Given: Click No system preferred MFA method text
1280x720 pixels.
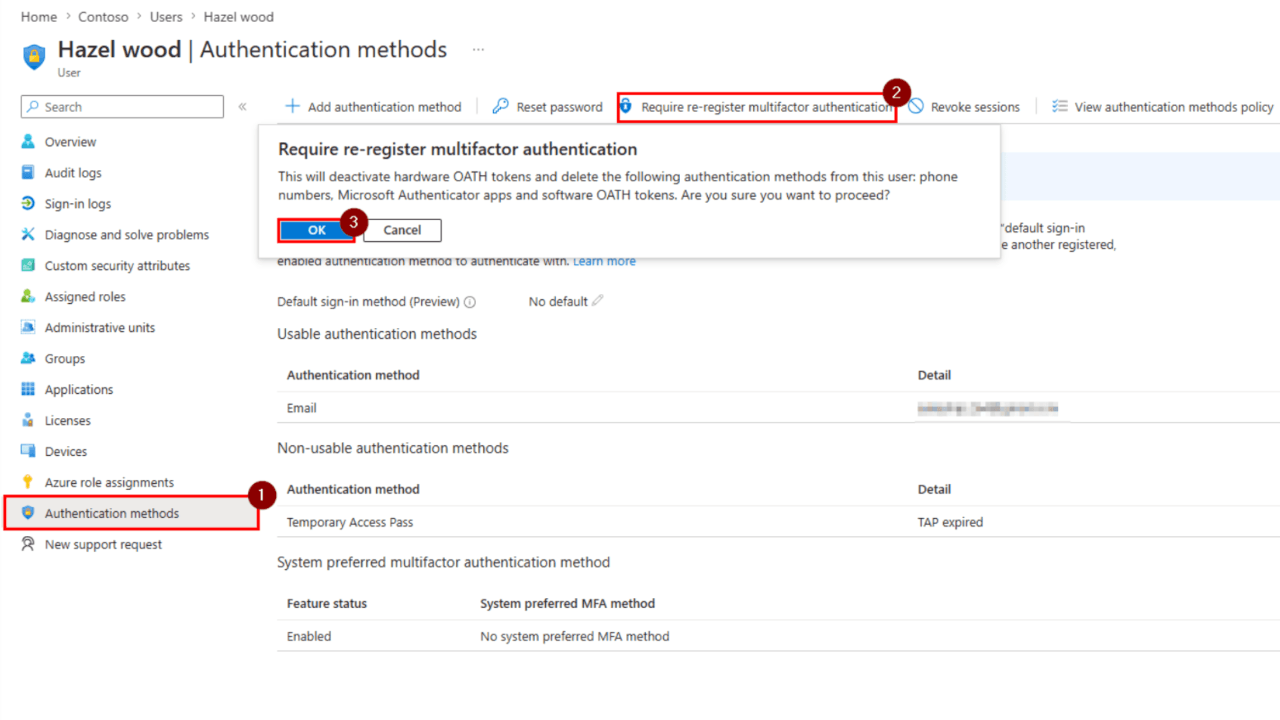Looking at the screenshot, I should pyautogui.click(x=575, y=636).
